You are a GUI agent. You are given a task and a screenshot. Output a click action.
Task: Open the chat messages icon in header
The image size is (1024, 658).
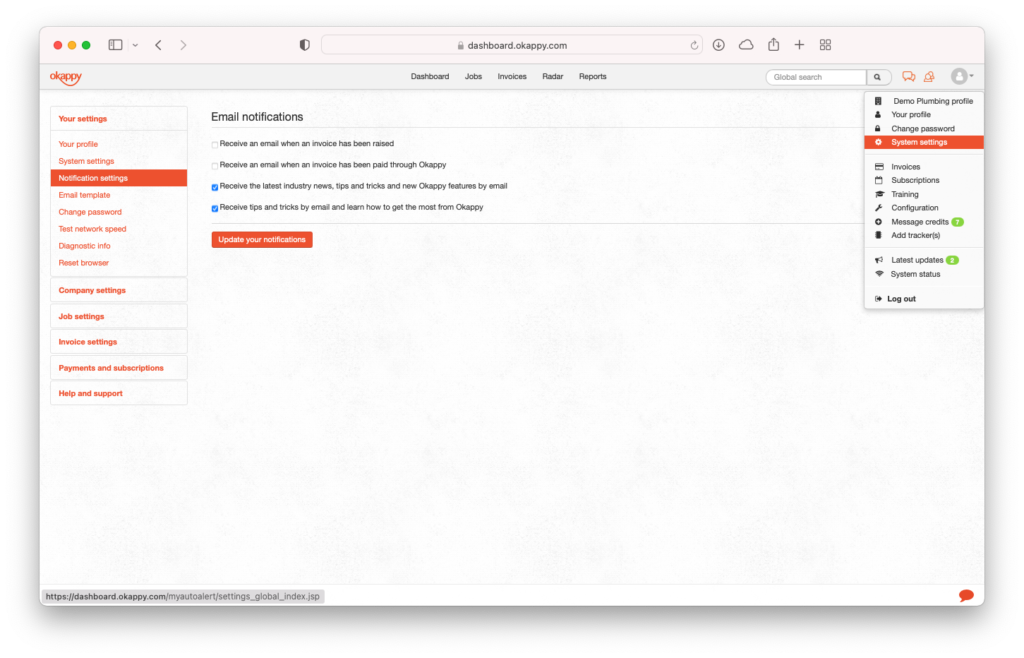coord(908,77)
